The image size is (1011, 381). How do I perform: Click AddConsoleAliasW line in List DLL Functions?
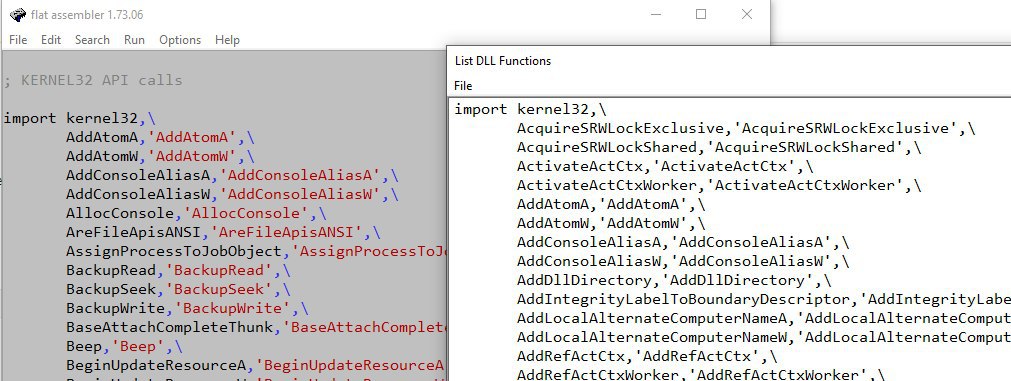pyautogui.click(x=683, y=261)
